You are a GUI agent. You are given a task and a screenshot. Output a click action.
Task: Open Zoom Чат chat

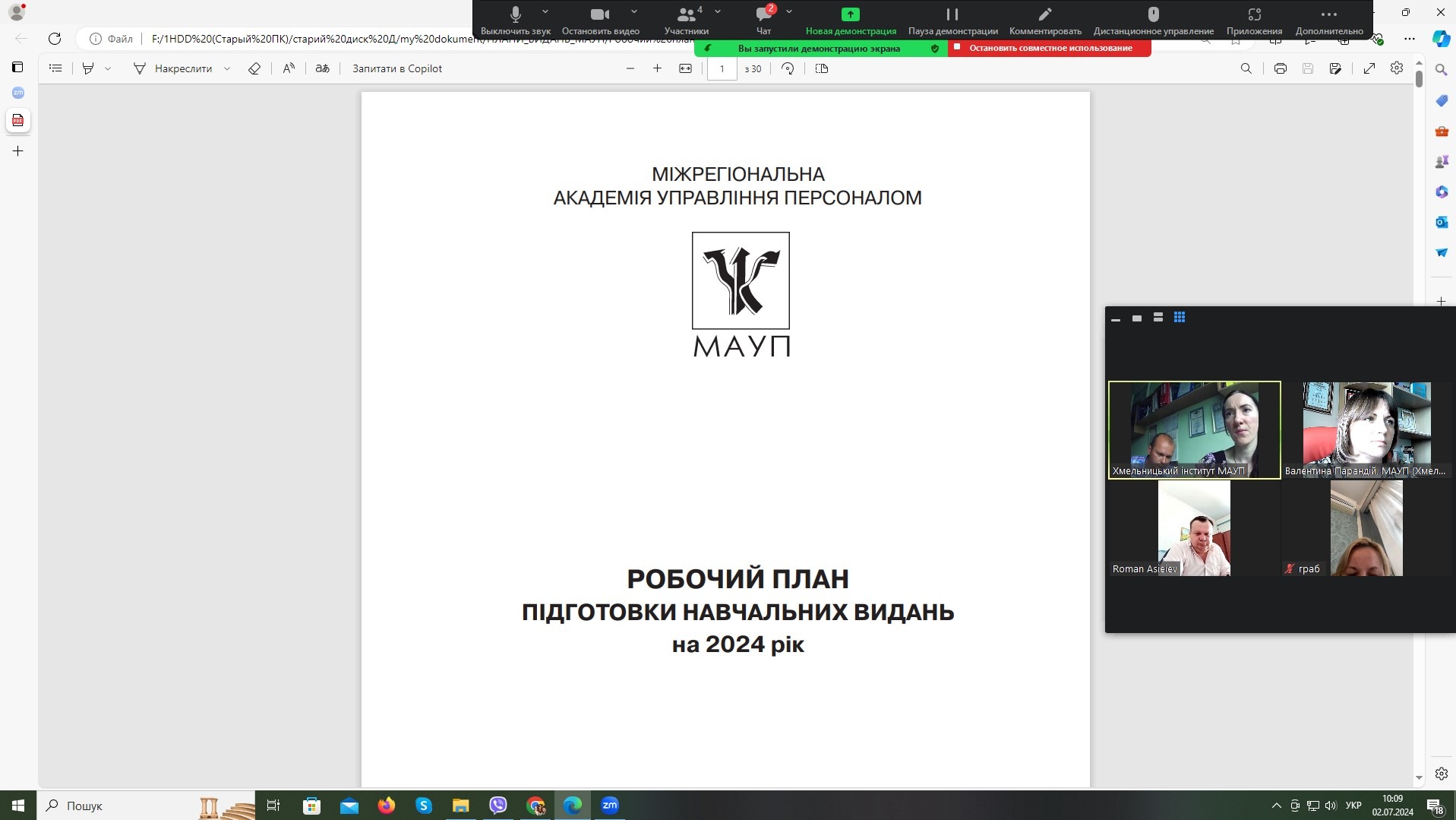pos(763,21)
